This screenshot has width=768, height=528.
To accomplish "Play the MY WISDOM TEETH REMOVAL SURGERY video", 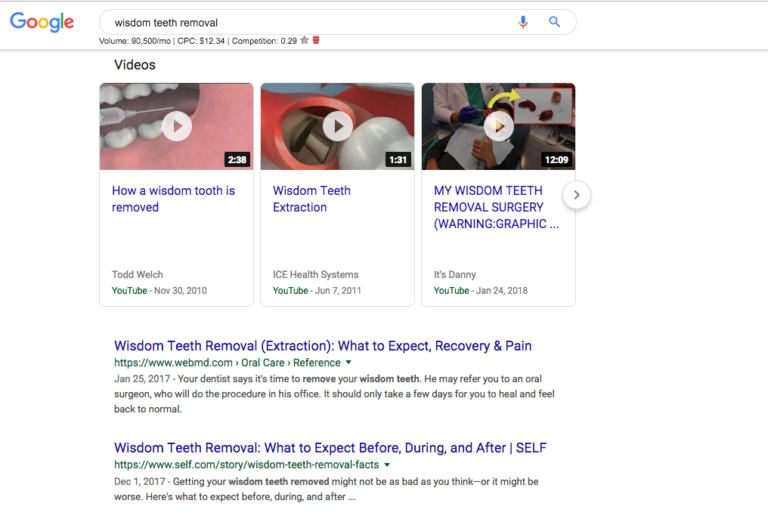I will point(499,126).
